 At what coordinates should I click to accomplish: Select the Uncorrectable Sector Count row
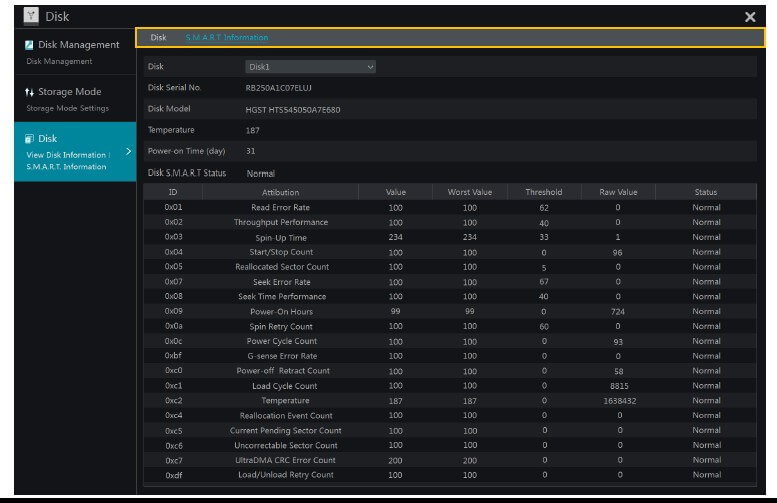click(450, 446)
